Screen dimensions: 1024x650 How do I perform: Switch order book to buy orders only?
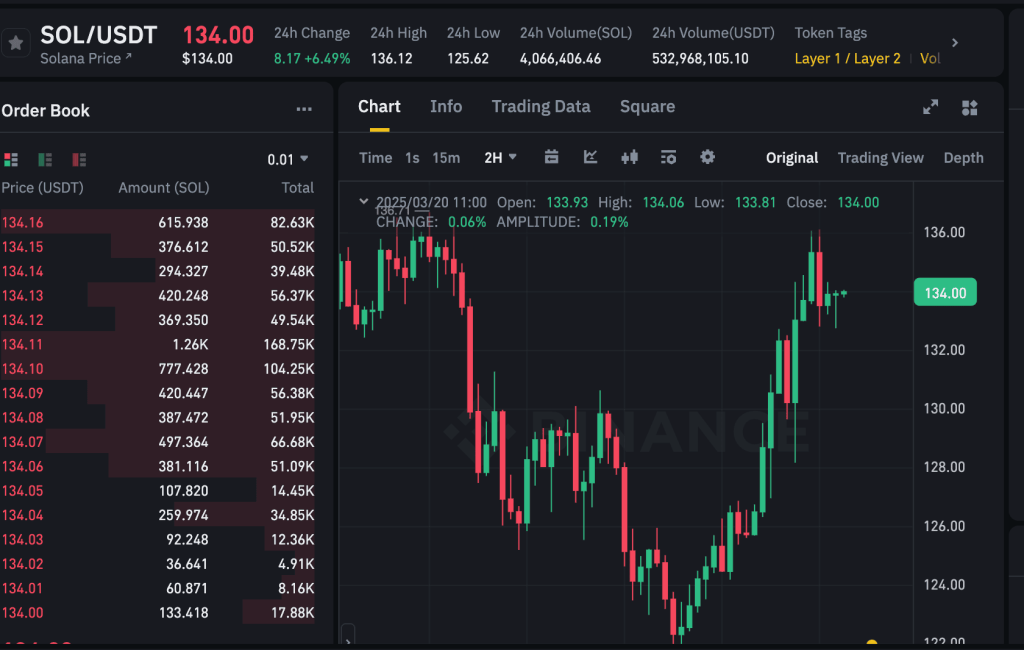[x=45, y=159]
